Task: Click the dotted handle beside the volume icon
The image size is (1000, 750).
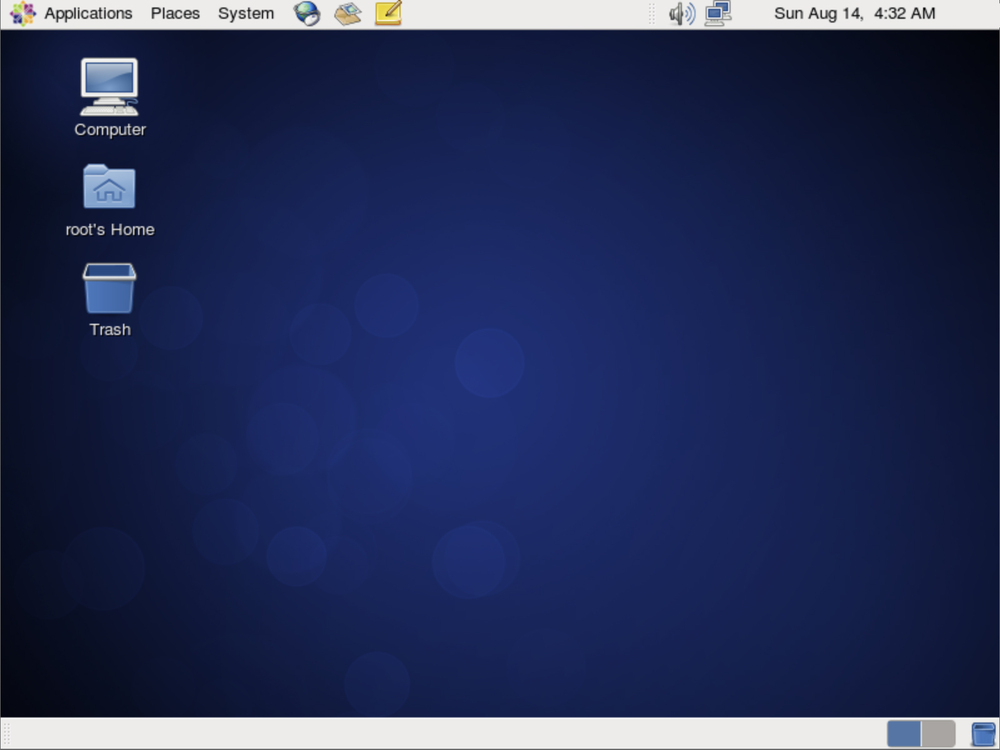Action: [652, 14]
